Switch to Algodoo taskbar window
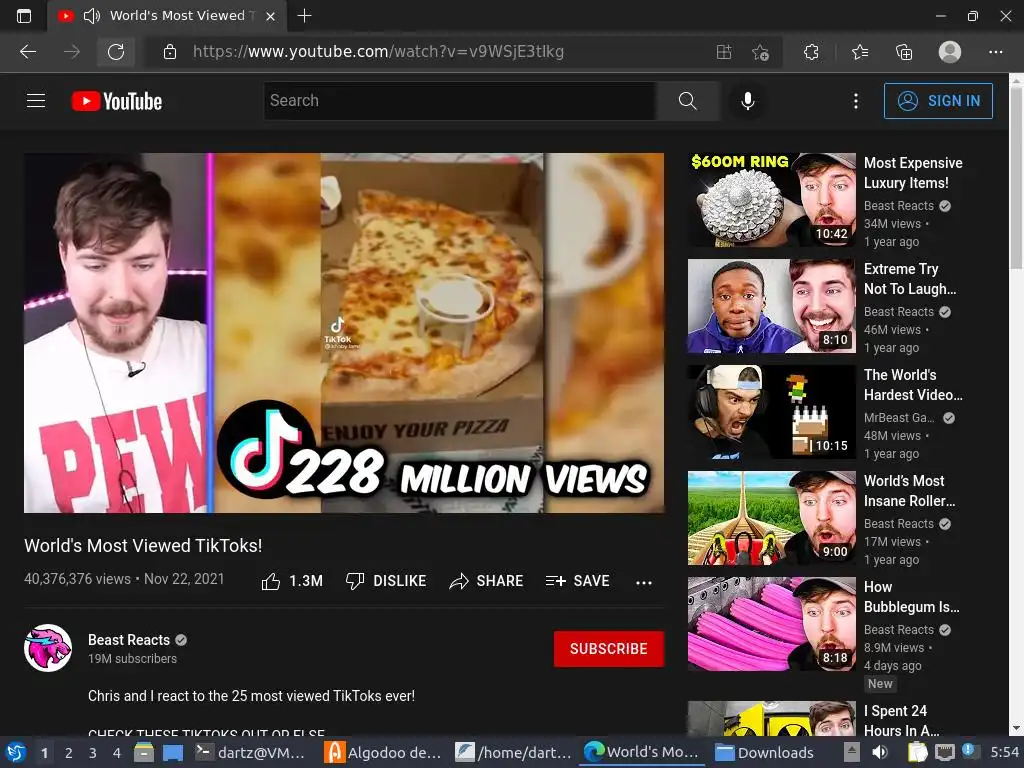The height and width of the screenshot is (768, 1024). pos(383,752)
